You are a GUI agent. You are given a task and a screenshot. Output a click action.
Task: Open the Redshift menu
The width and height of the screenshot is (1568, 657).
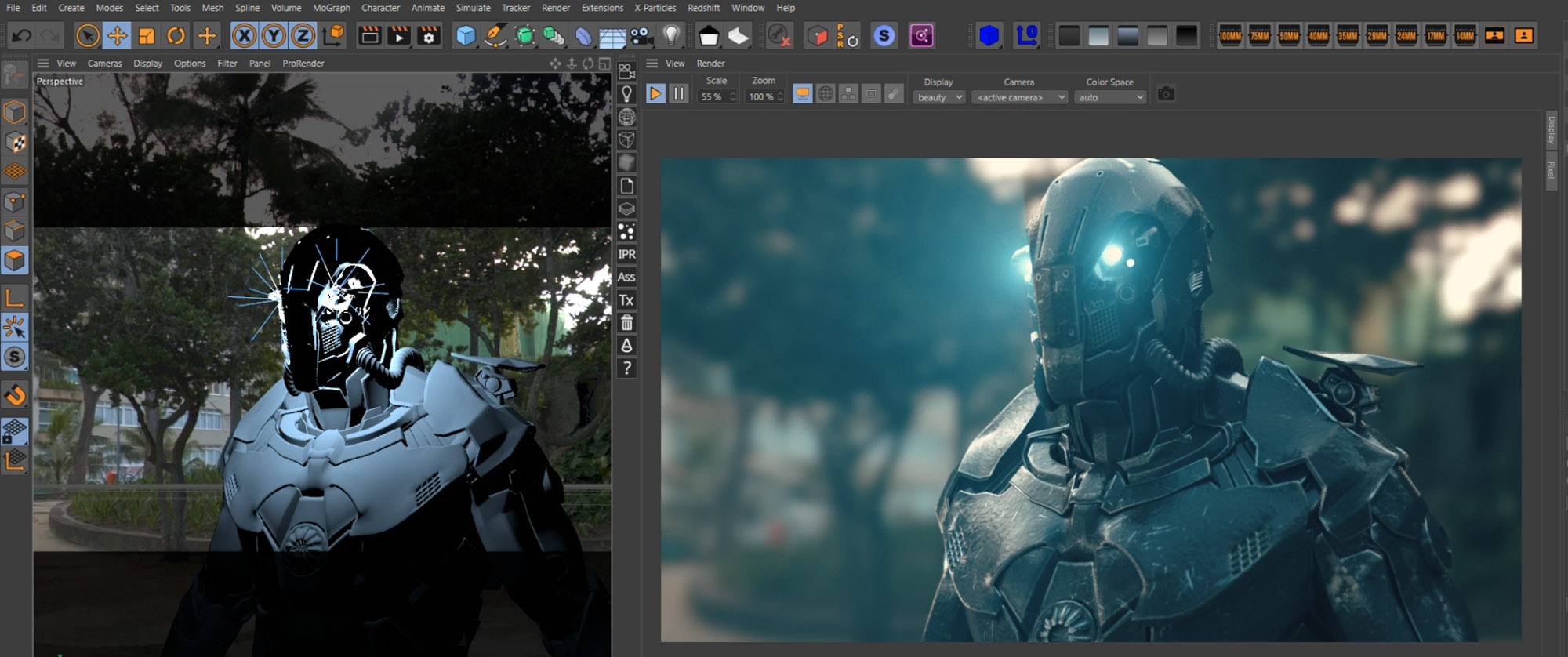click(x=704, y=8)
